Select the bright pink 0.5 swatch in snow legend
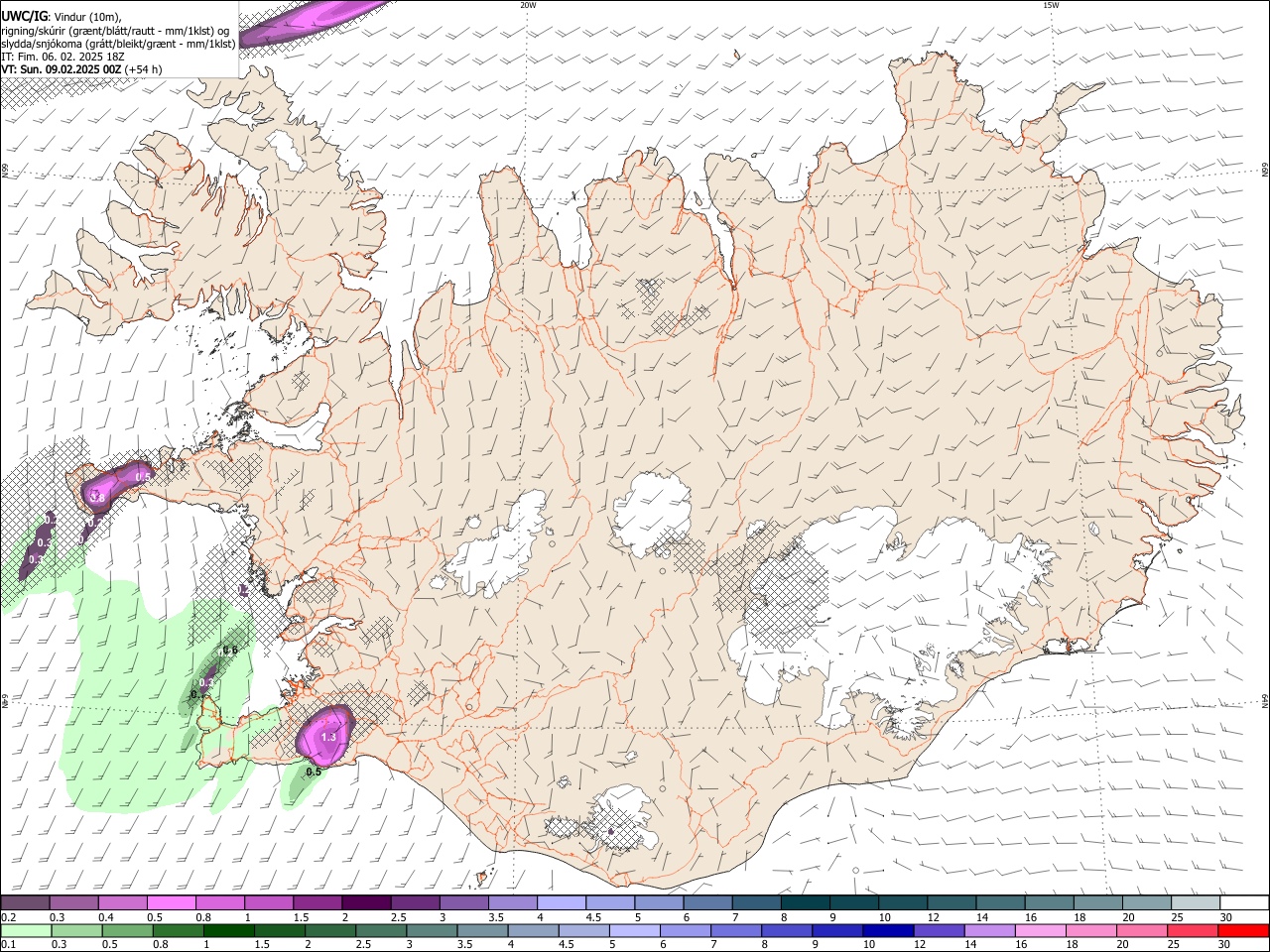Viewport: 1270px width, 952px height. 171,903
